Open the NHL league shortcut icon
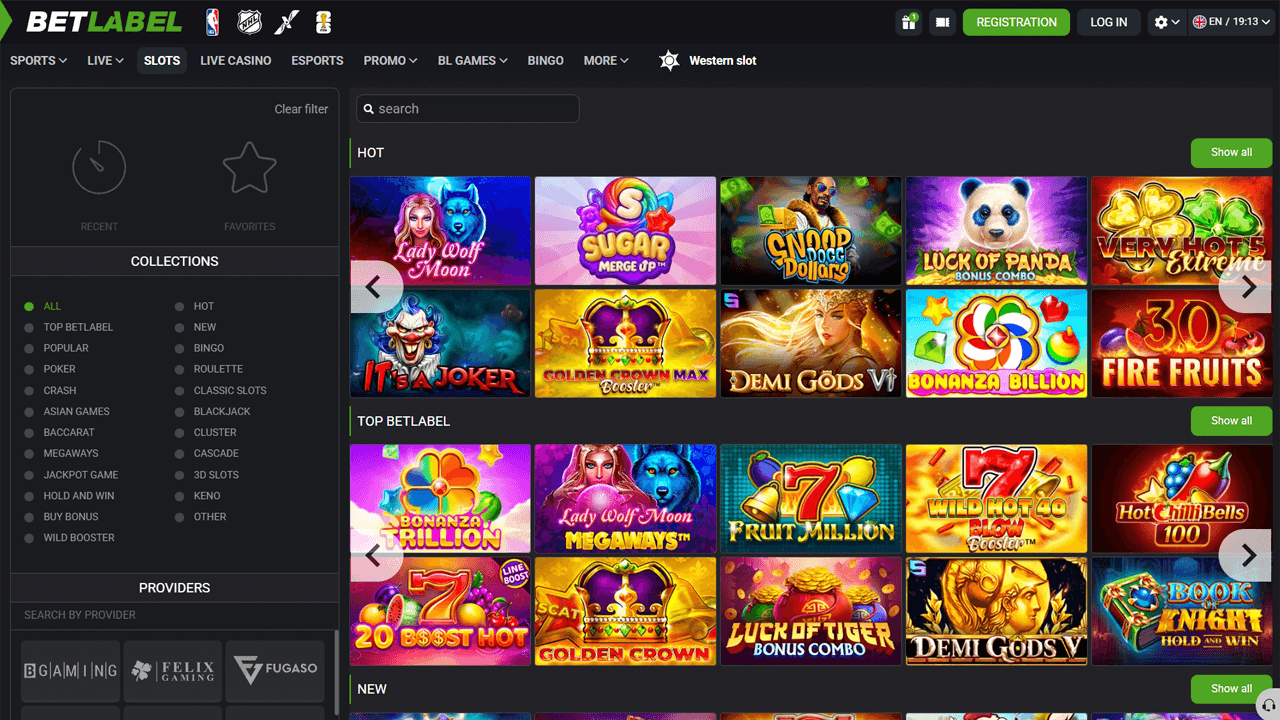Image resolution: width=1280 pixels, height=720 pixels. tap(249, 22)
